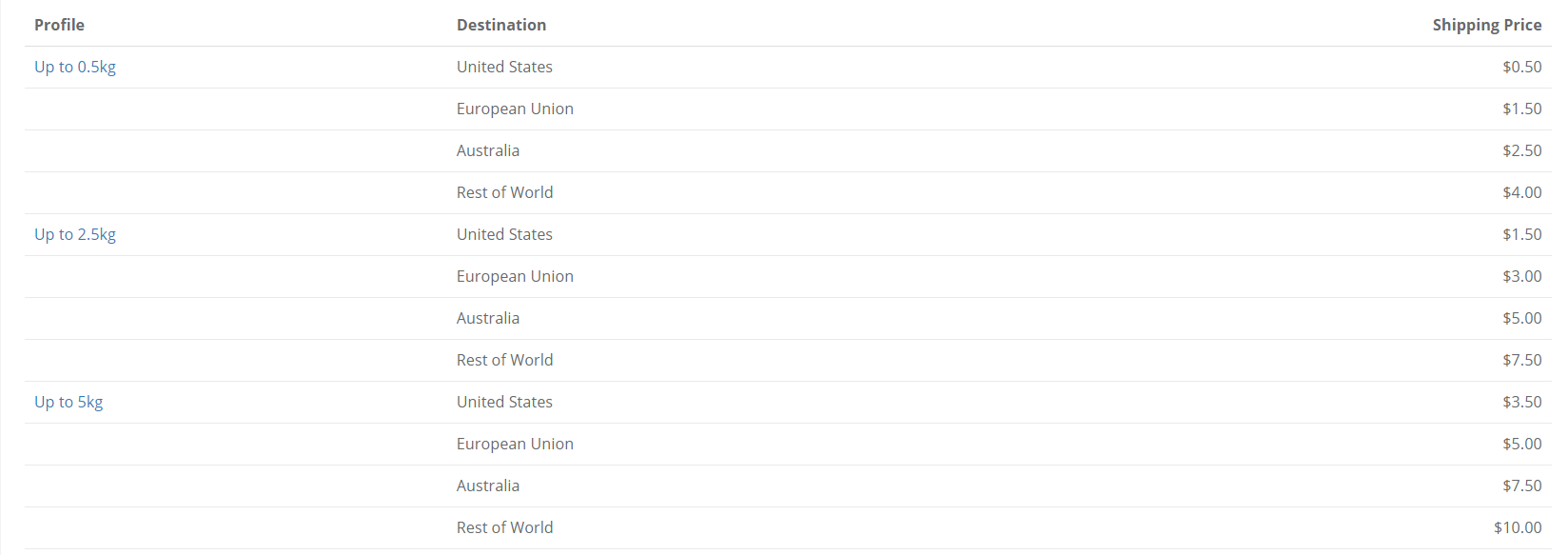Click the Profile column header
The width and height of the screenshot is (1568, 555).
(x=59, y=25)
